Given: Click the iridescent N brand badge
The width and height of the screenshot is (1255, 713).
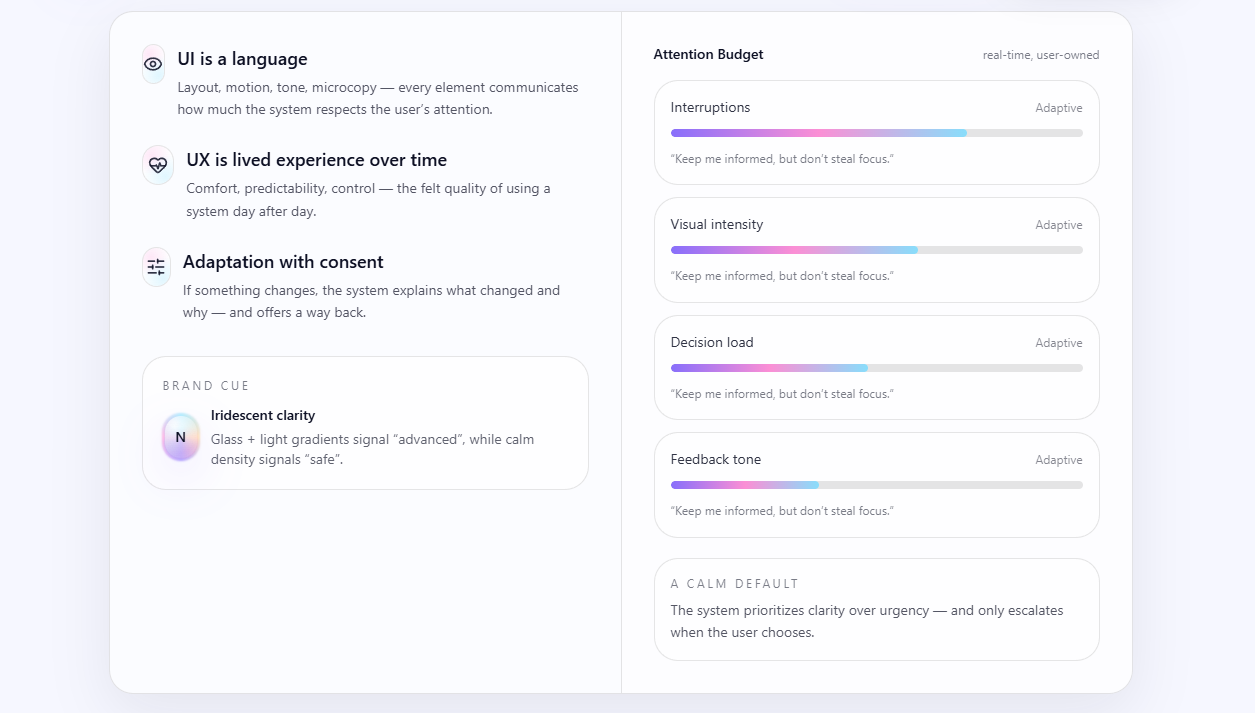Looking at the screenshot, I should (181, 437).
